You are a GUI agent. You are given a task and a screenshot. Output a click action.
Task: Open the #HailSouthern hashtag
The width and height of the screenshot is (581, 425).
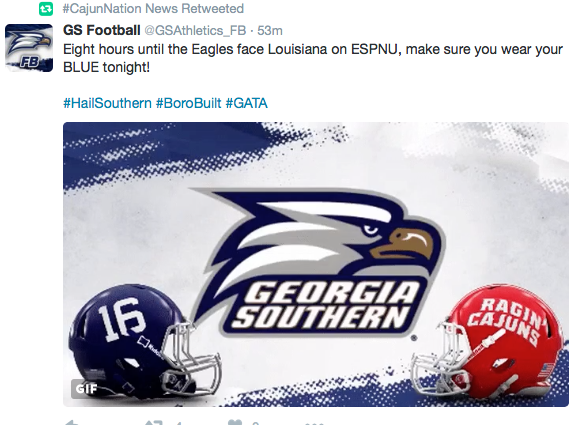coord(107,103)
